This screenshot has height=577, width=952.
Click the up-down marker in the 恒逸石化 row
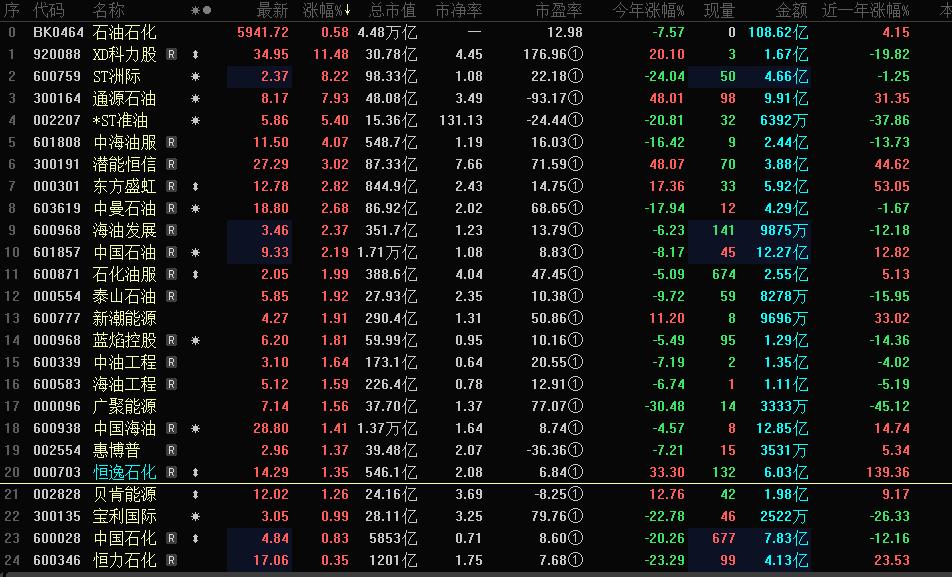196,473
